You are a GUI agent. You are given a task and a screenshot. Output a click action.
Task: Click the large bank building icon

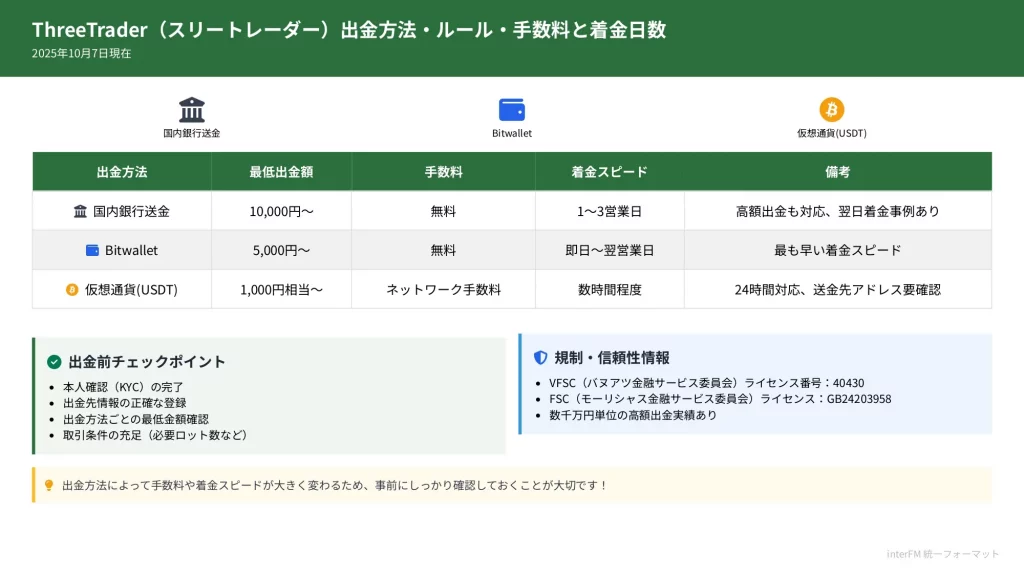click(x=192, y=109)
